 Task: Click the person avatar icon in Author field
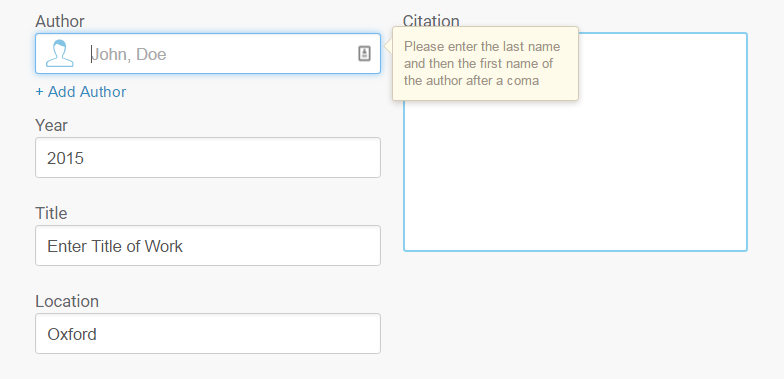click(x=60, y=54)
